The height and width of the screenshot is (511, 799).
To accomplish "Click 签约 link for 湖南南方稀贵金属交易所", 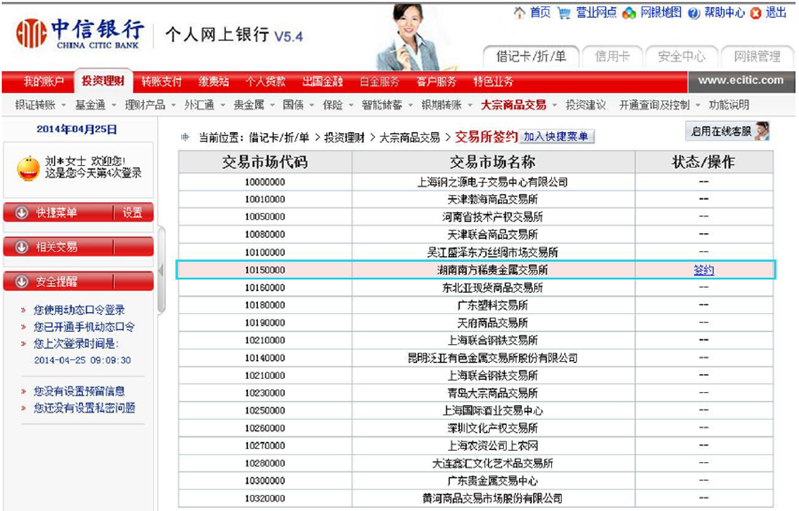I will 704,270.
